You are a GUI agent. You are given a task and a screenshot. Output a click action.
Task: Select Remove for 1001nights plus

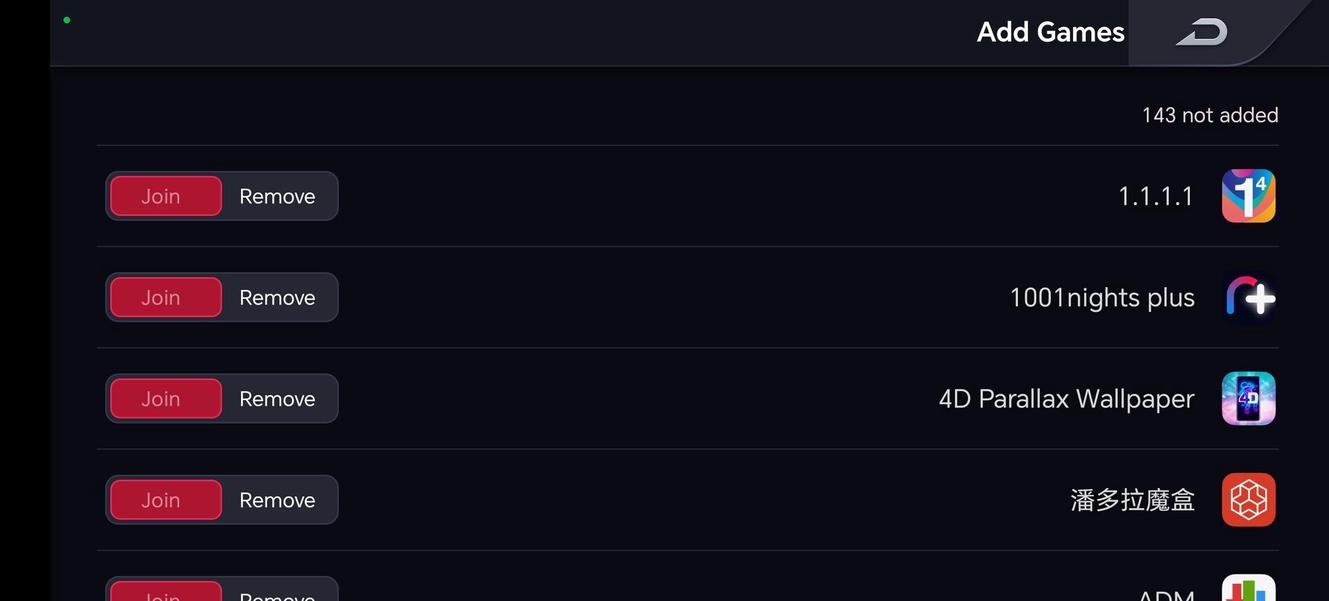pyautogui.click(x=277, y=298)
